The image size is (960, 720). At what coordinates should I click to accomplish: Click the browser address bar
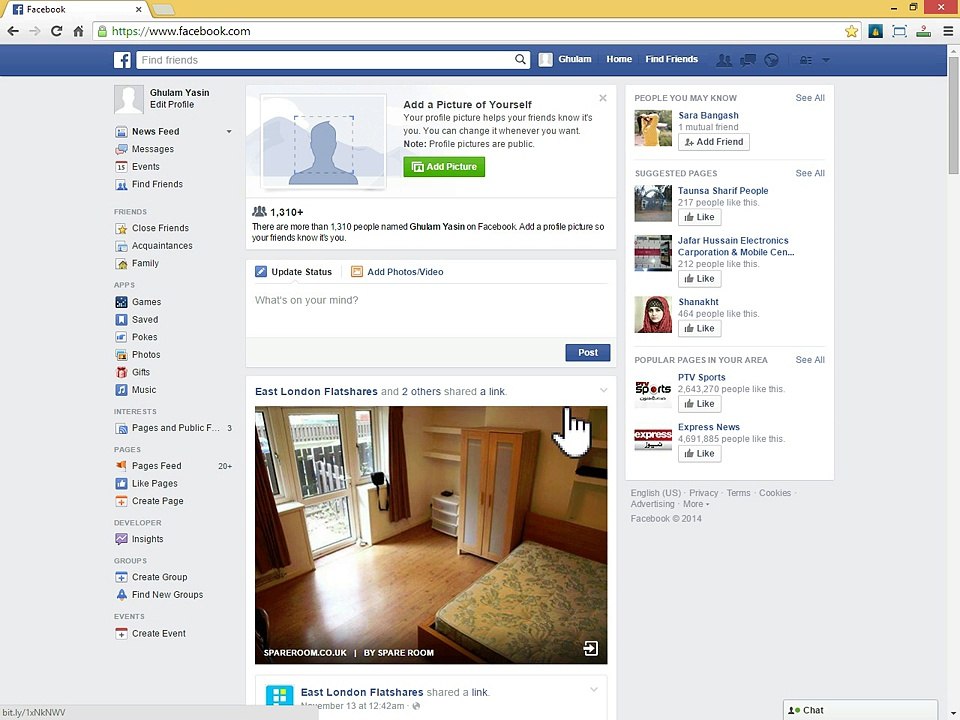click(x=474, y=31)
